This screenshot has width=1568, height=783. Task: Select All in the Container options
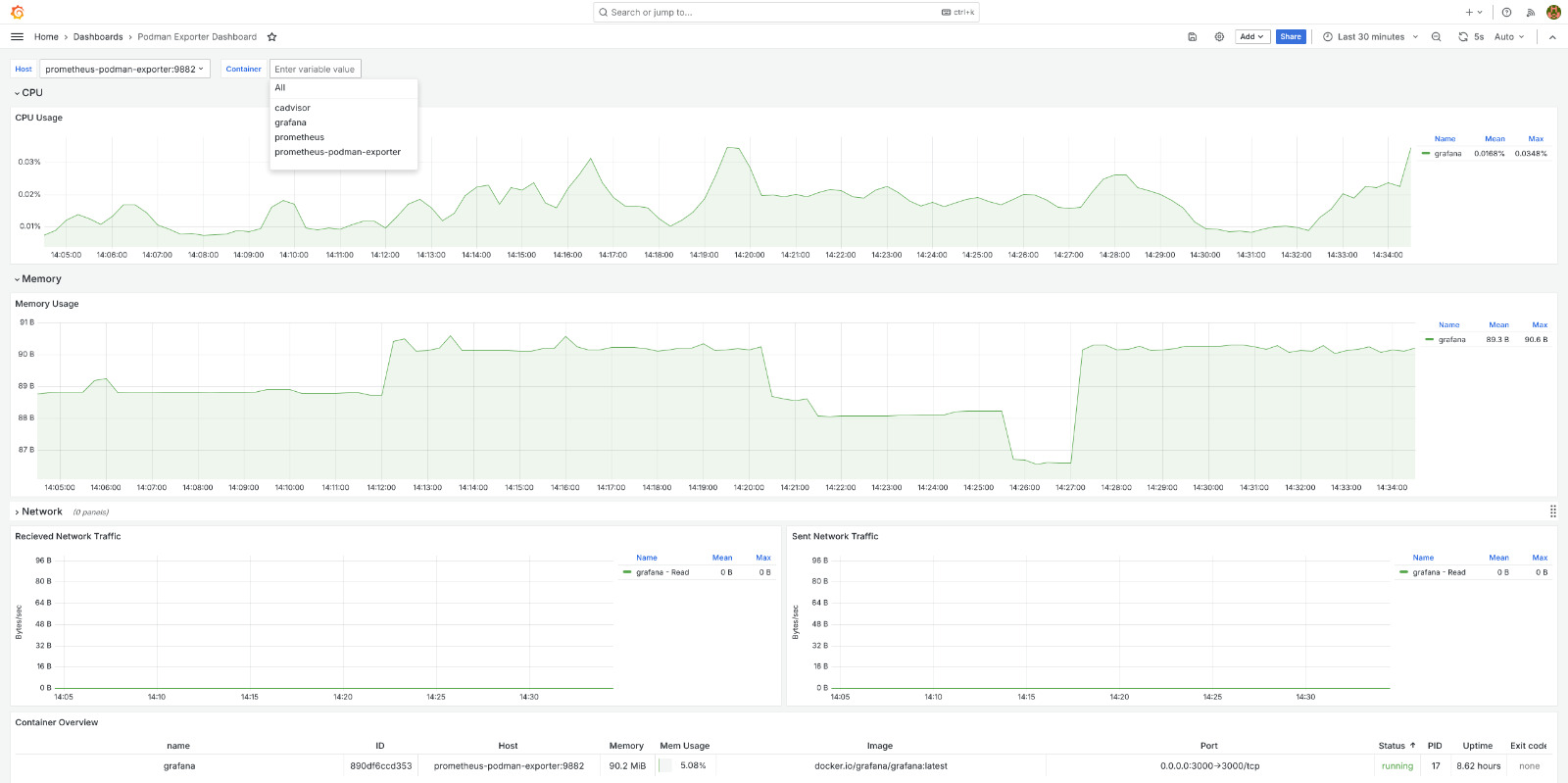tap(344, 88)
